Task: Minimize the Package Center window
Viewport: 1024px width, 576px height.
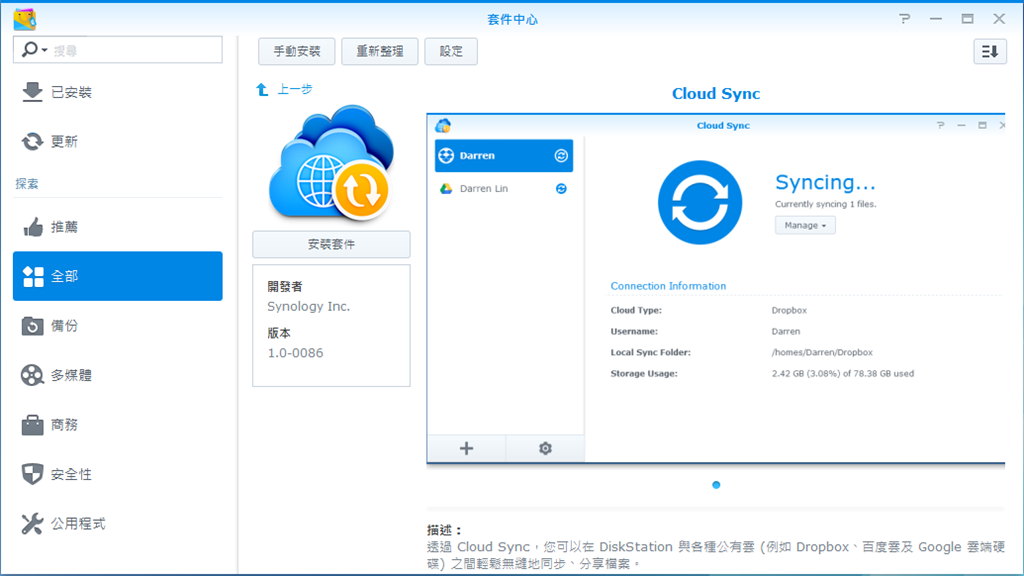Action: [936, 19]
